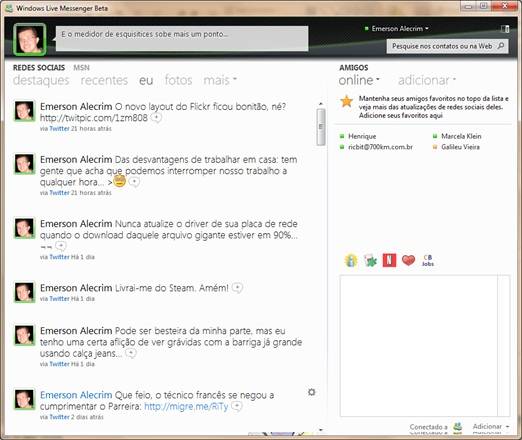Click the yellow info figure icon
The width and height of the screenshot is (522, 440).
click(351, 260)
